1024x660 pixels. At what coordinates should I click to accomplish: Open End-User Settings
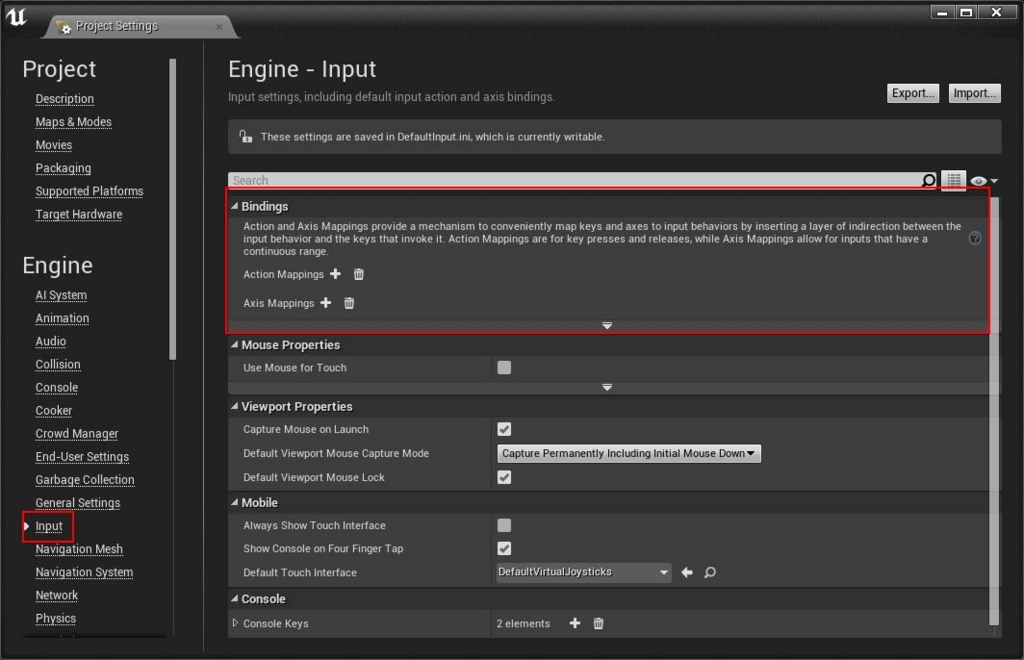(x=82, y=456)
